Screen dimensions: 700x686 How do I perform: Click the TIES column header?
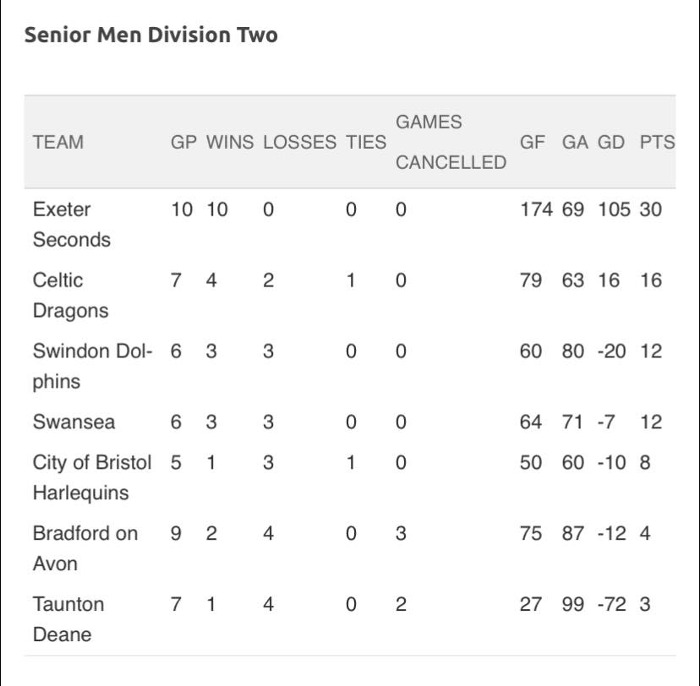(366, 142)
